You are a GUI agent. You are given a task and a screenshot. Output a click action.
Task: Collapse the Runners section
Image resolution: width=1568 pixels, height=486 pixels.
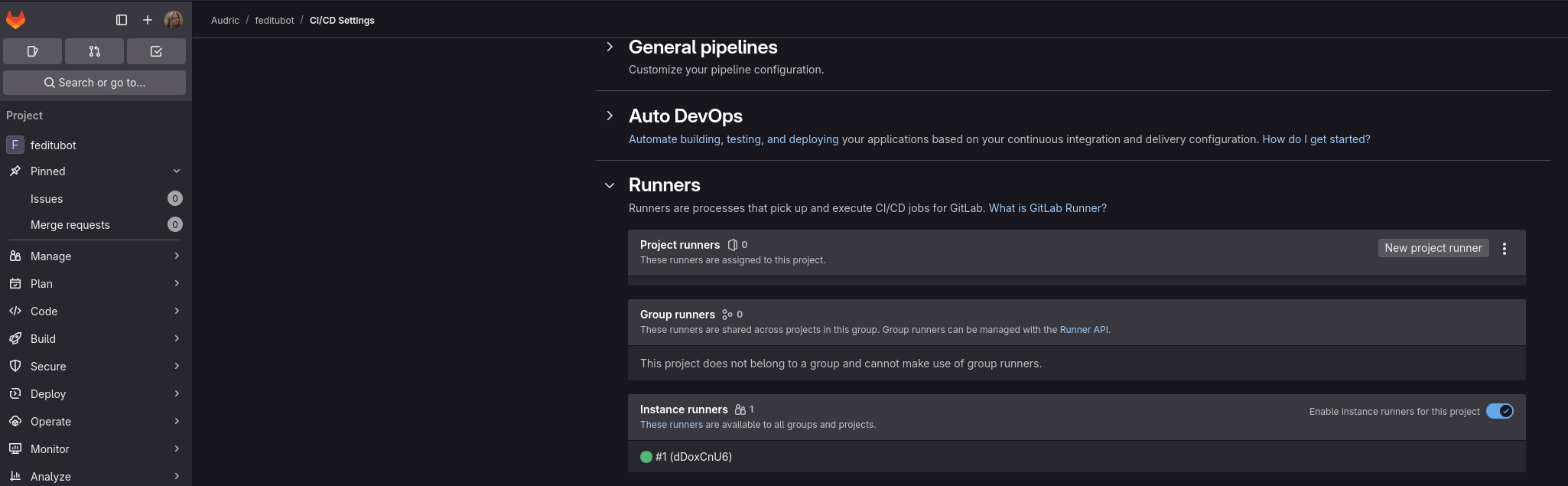[x=610, y=185]
